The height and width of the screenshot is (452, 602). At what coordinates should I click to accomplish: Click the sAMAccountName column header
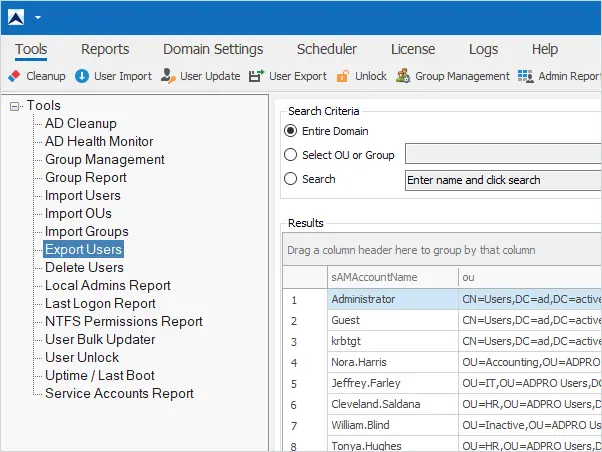coord(393,277)
